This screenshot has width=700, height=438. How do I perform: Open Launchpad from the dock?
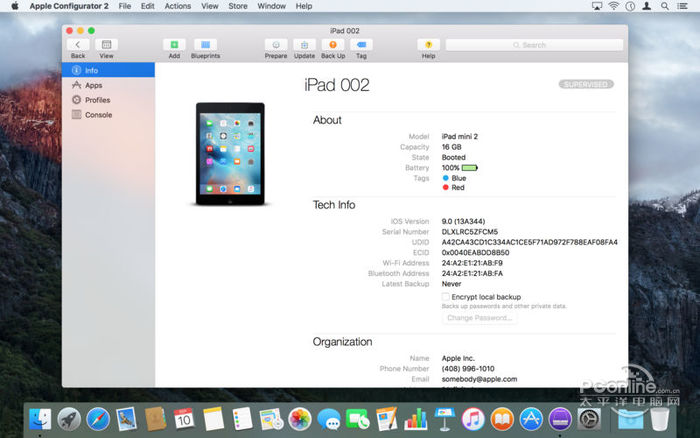(x=69, y=420)
